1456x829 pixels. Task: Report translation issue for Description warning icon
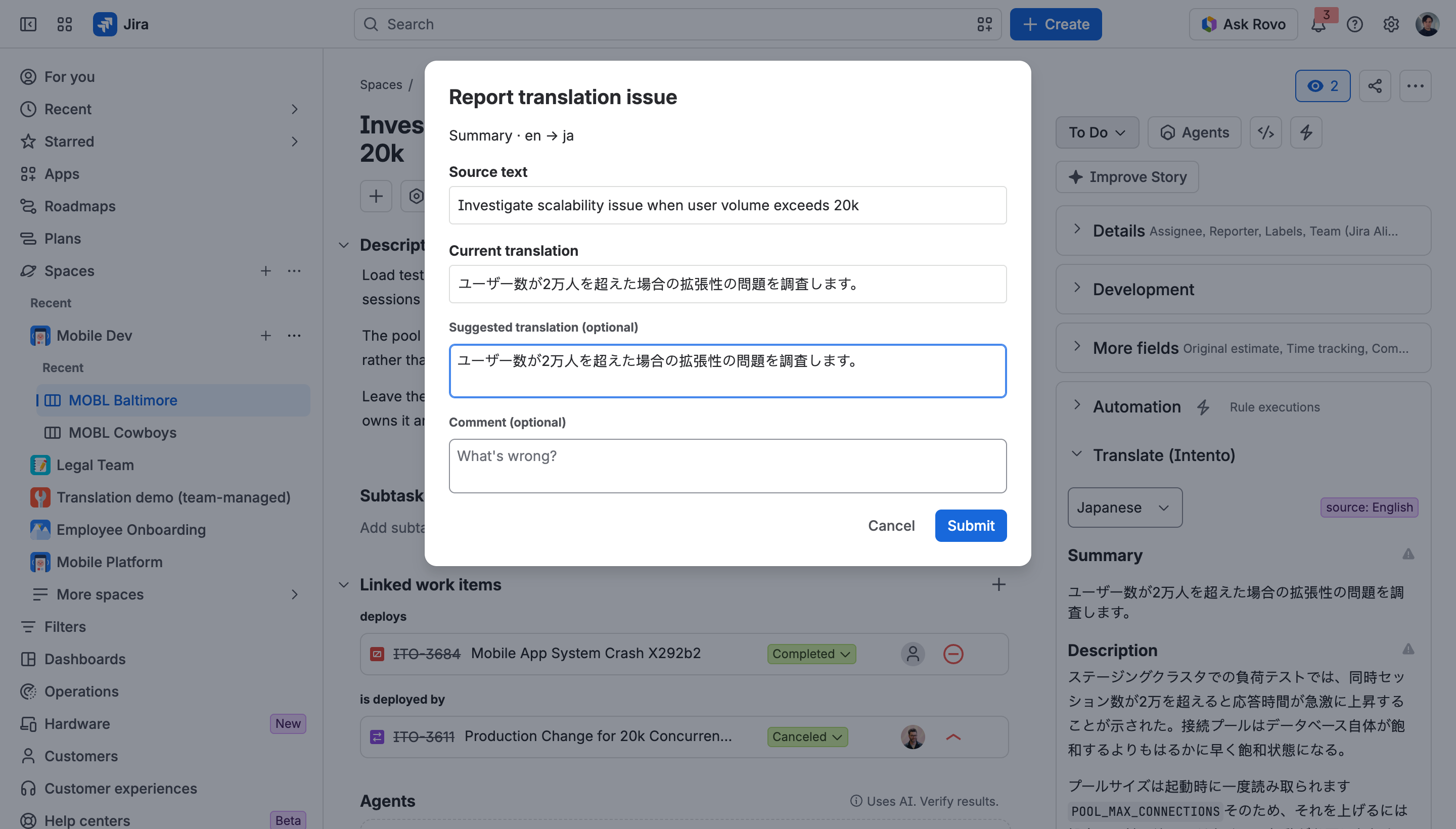1407,649
